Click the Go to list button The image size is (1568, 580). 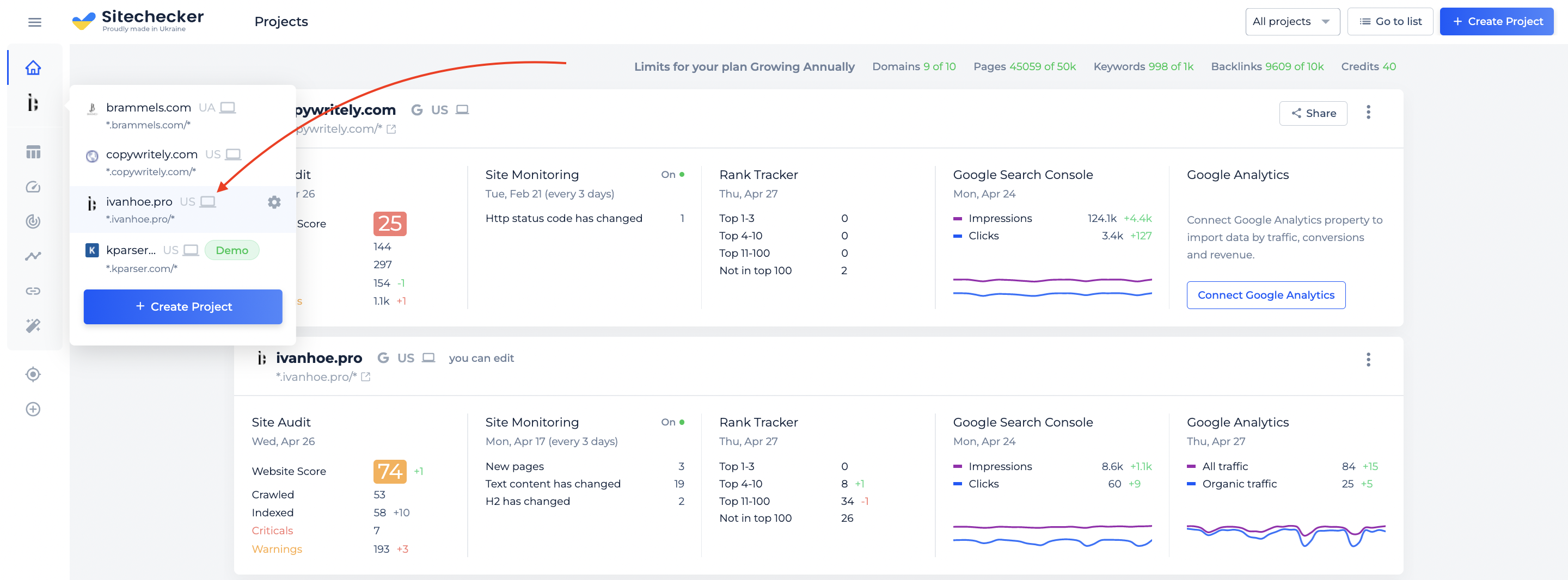point(1391,22)
